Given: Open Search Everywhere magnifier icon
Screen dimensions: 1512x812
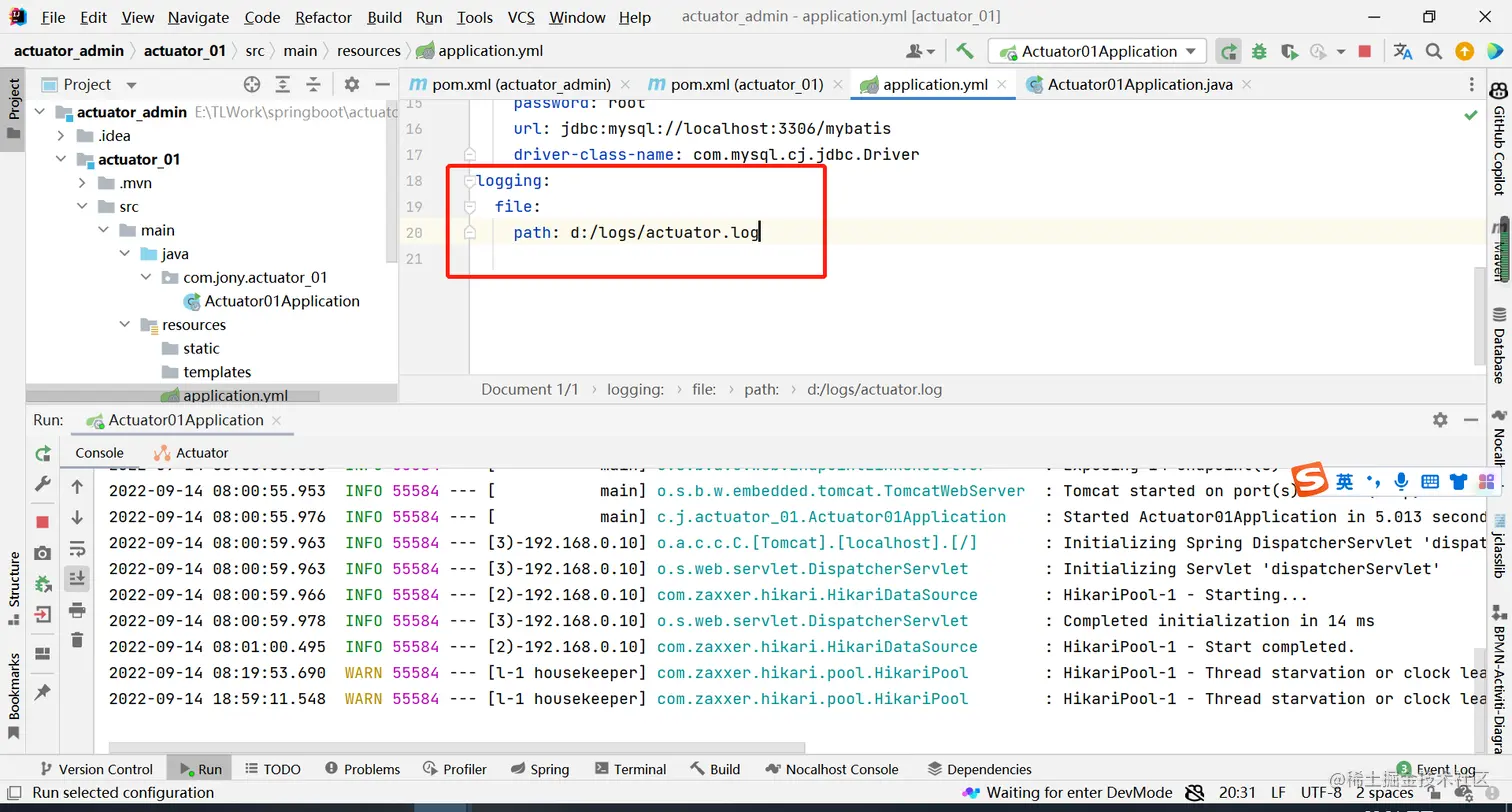Looking at the screenshot, I should click(x=1434, y=51).
